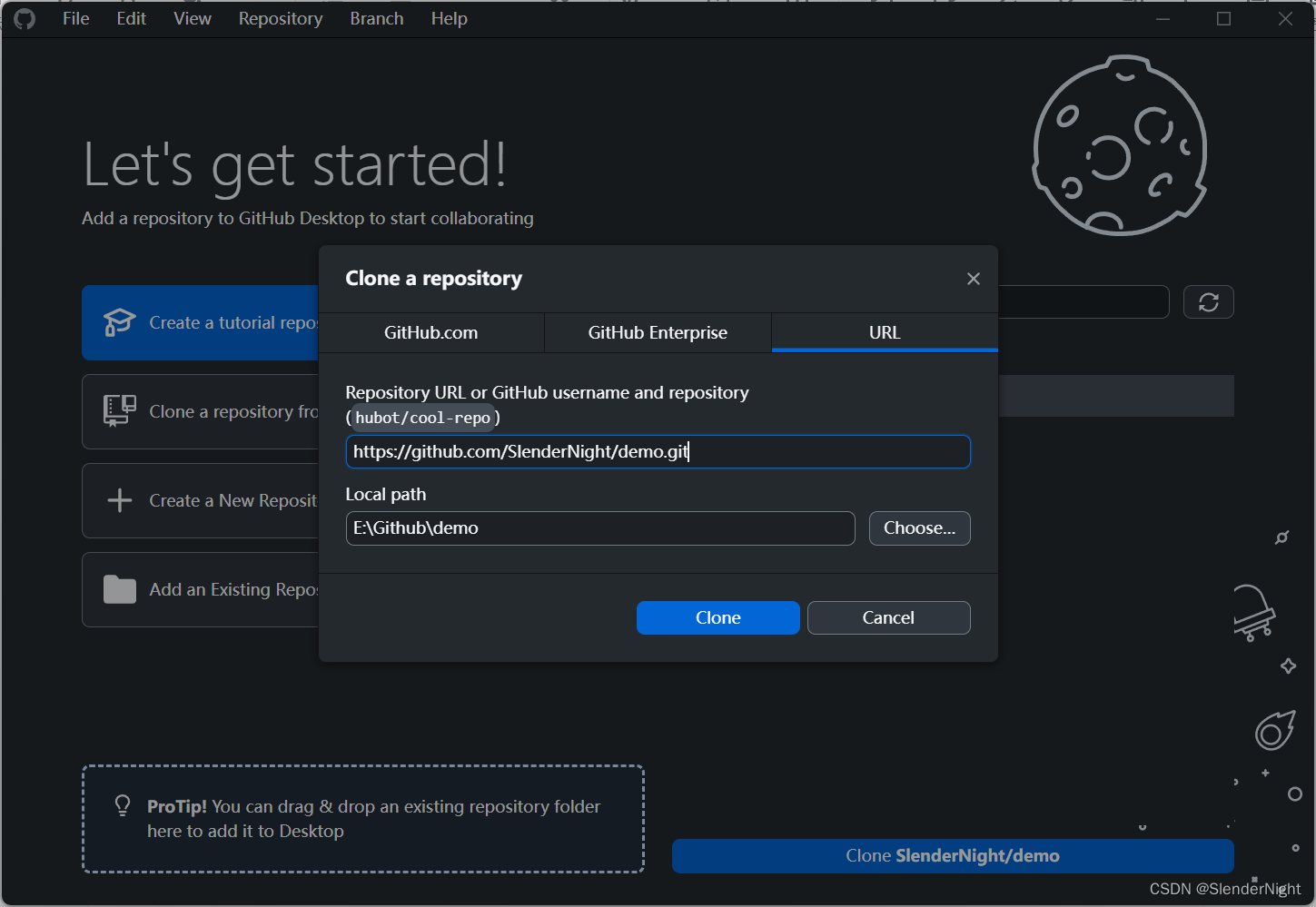Click the blue Clone button
The image size is (1316, 907).
coord(718,618)
